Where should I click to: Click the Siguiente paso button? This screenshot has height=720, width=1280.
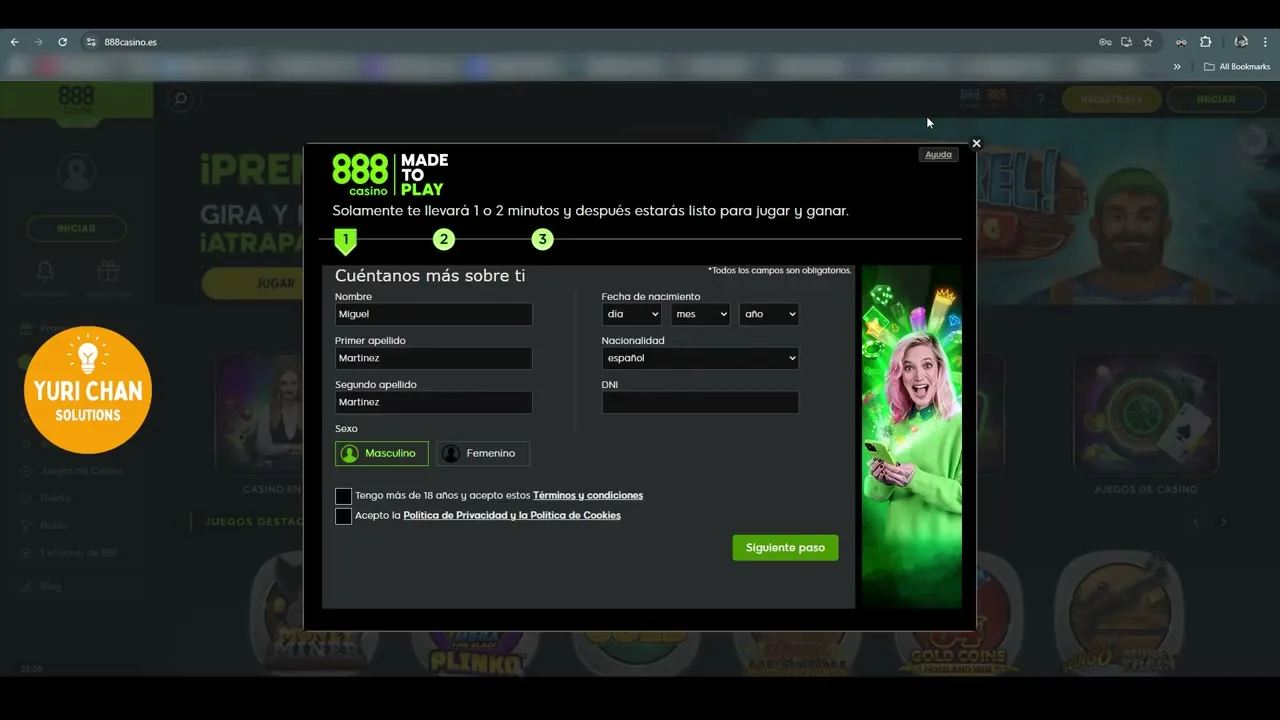point(785,547)
